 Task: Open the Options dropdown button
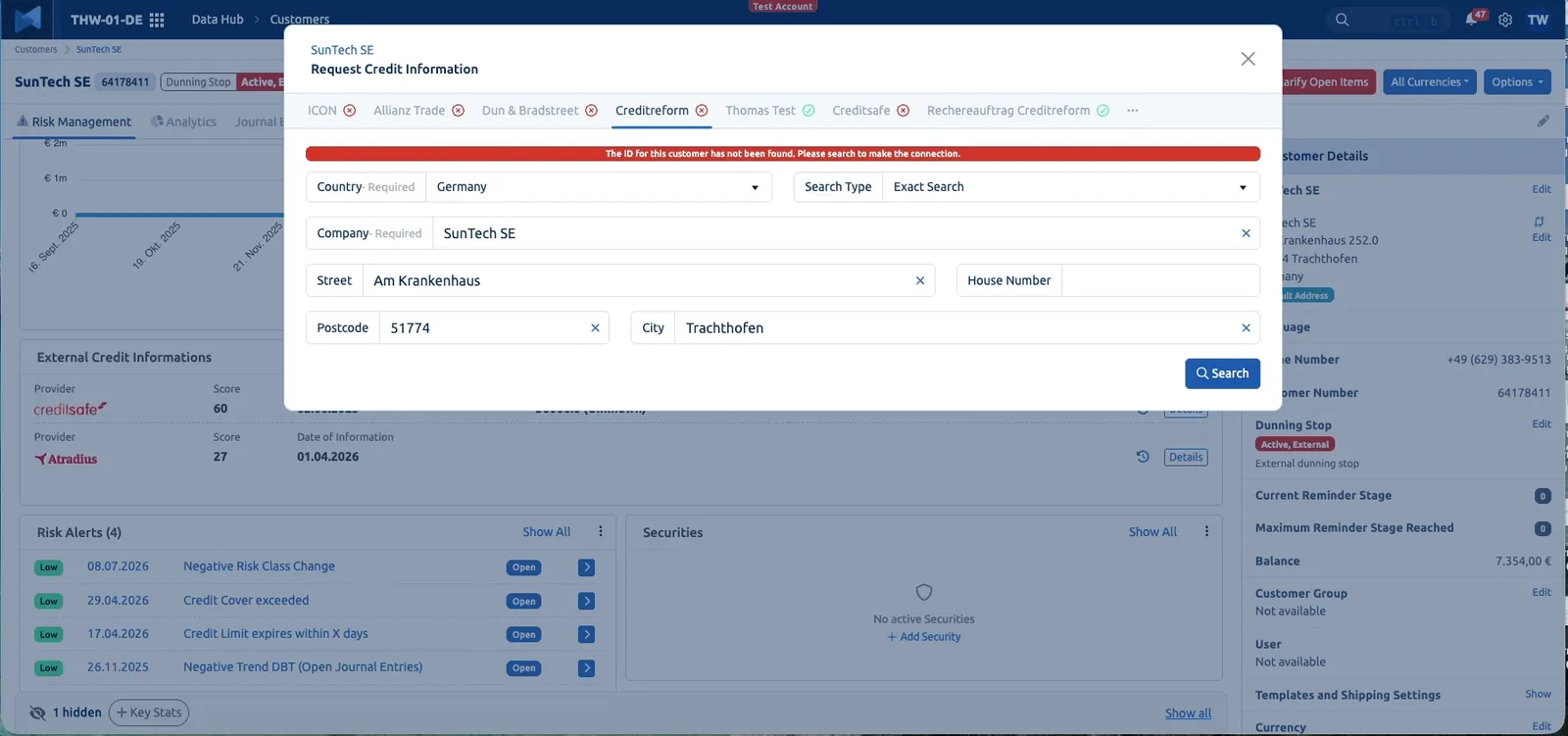1517,82
